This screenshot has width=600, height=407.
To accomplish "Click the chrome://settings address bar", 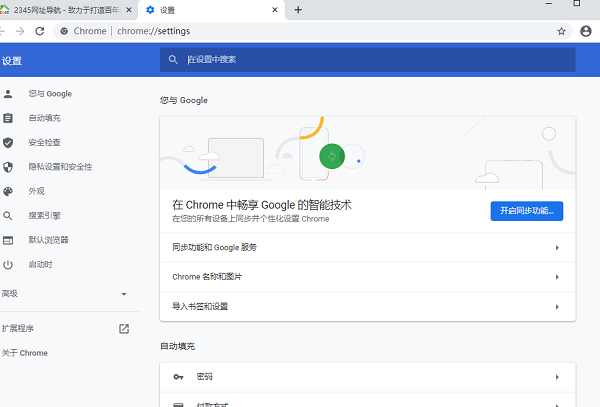I will tap(312, 31).
